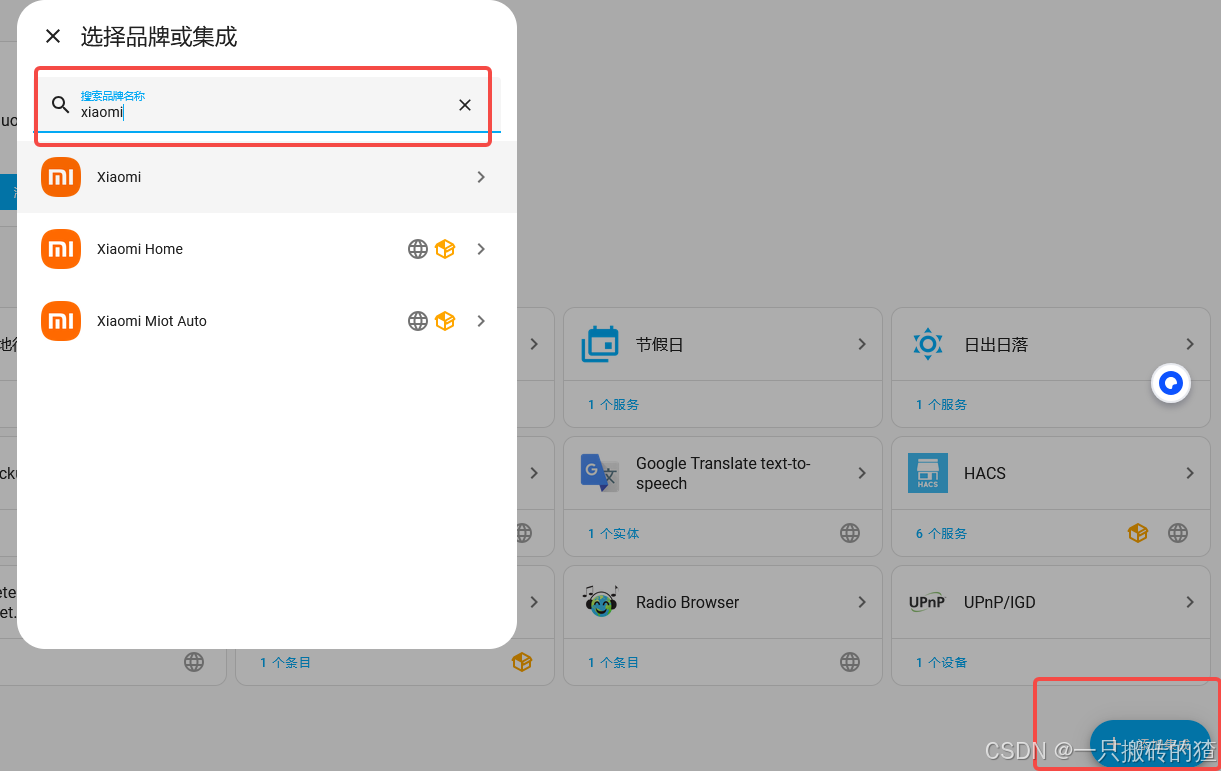The height and width of the screenshot is (771, 1221).
Task: Click the 节假日 calendar icon
Action: coord(600,344)
